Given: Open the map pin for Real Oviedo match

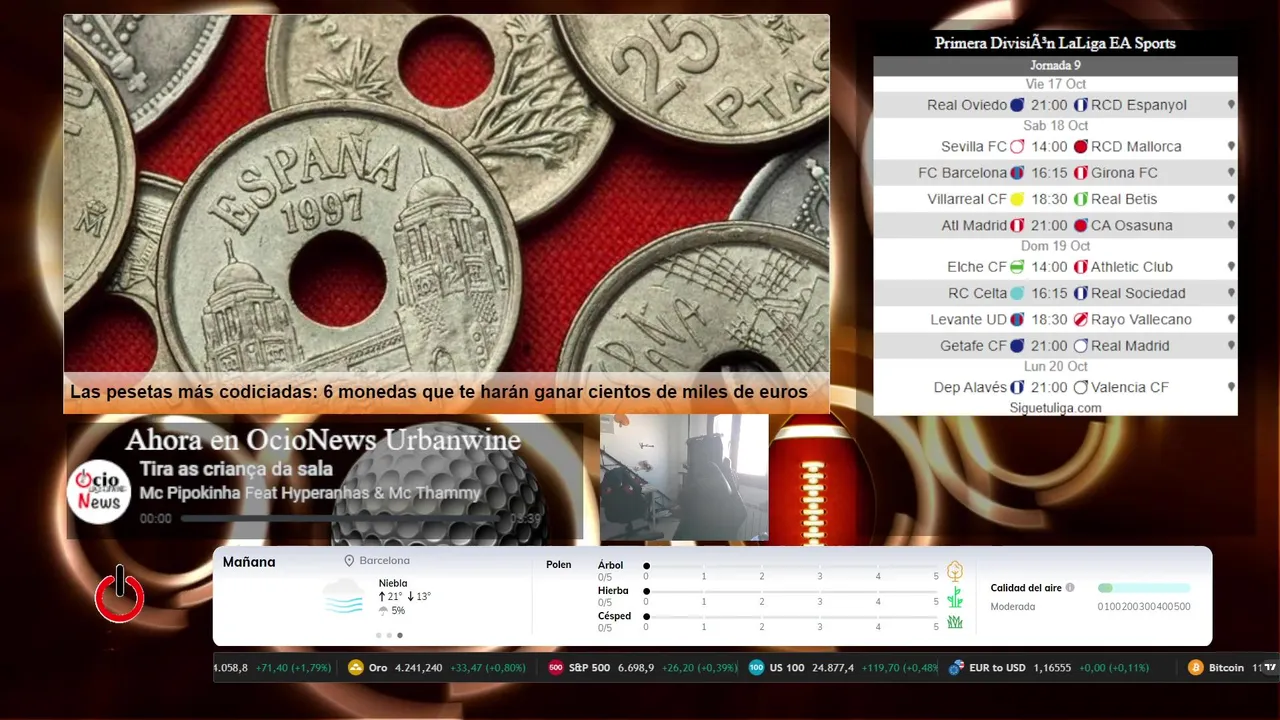Looking at the screenshot, I should 1231,105.
